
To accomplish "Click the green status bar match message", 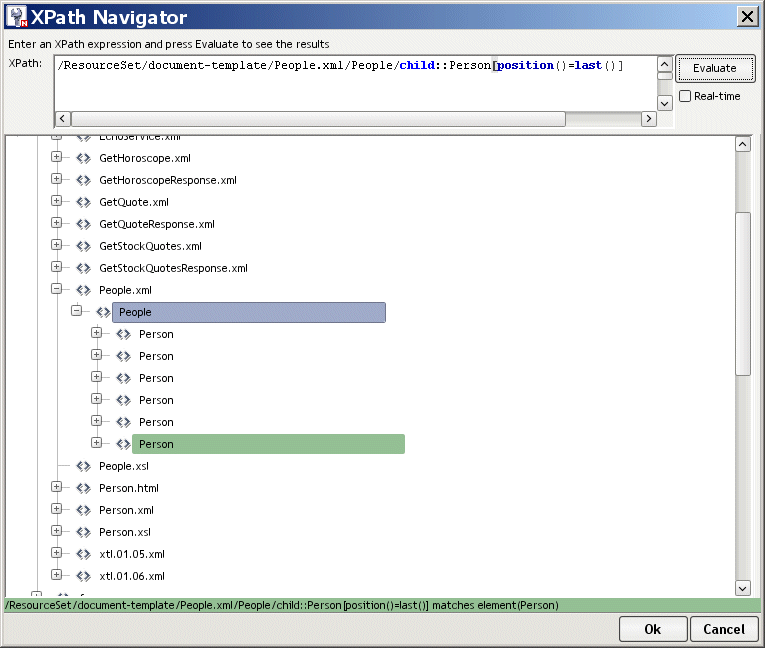I will point(282,605).
